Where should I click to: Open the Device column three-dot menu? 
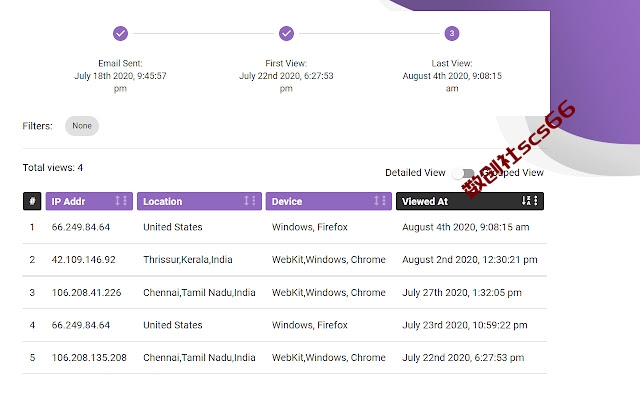tap(384, 201)
